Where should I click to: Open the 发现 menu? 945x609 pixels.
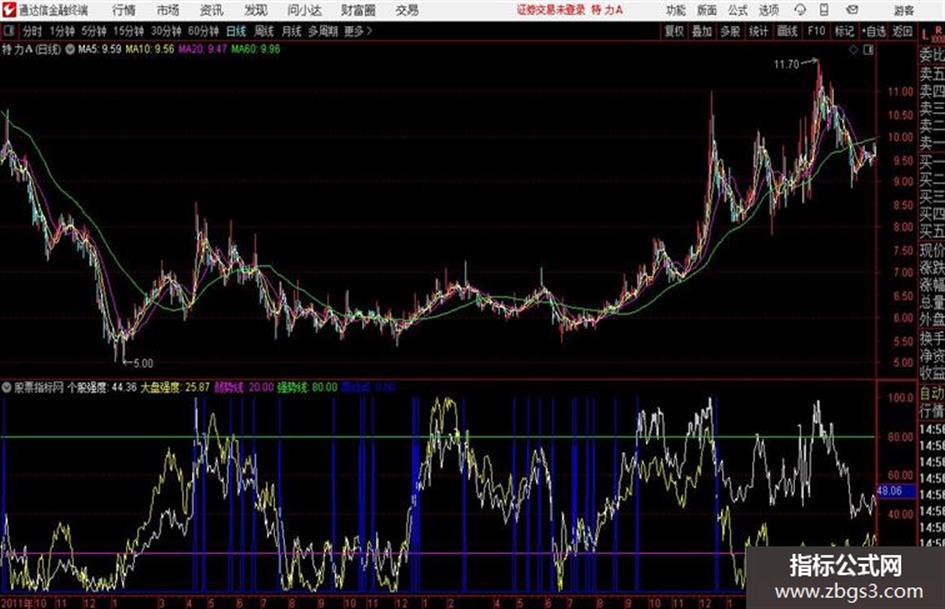point(256,10)
